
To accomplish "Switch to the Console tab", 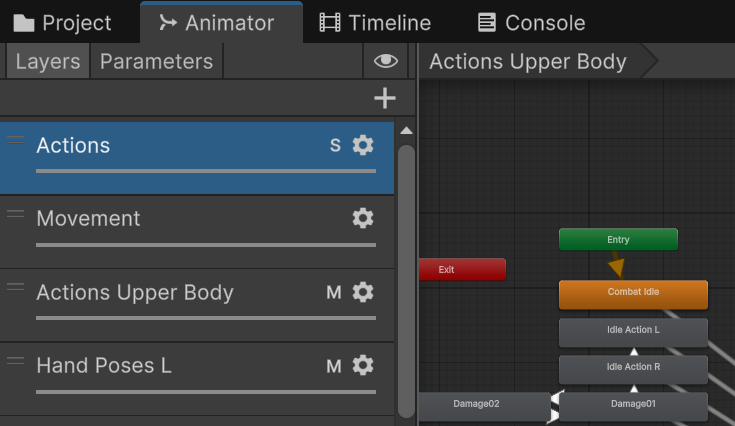I will click(532, 22).
